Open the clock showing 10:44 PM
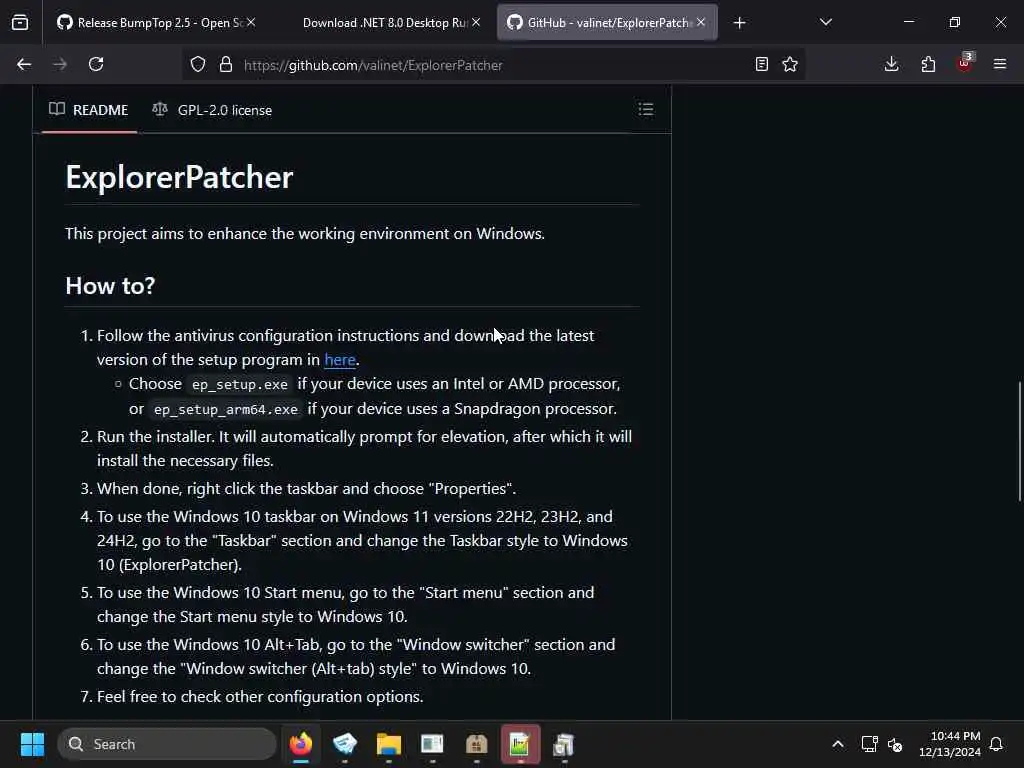 point(950,744)
